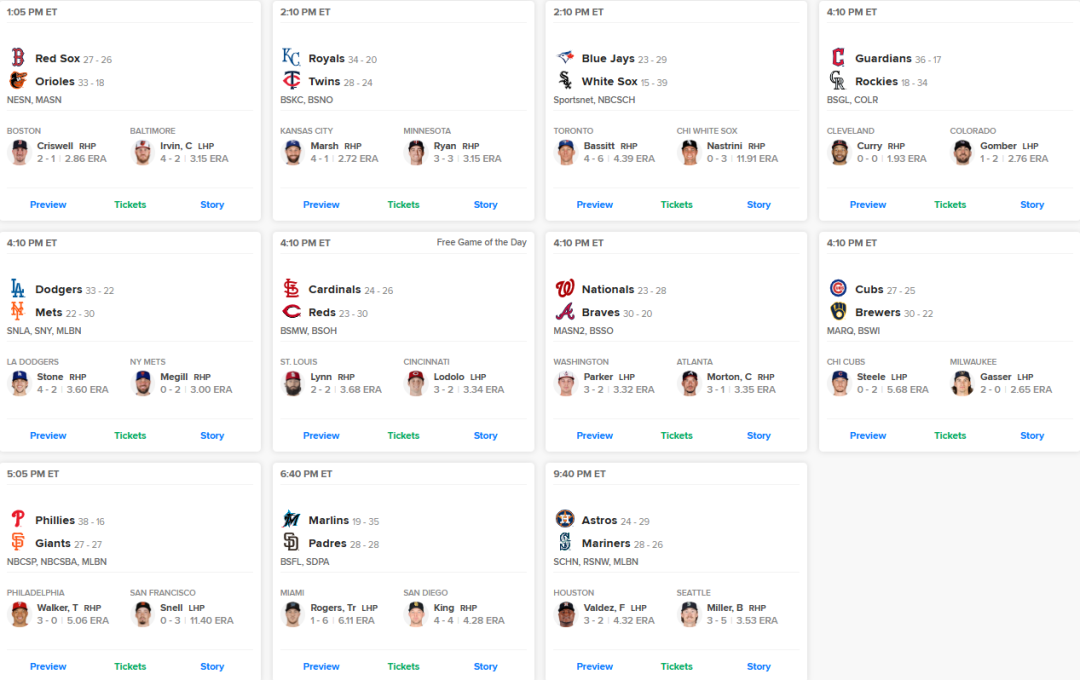
Task: Buy Tickets for Marlins vs Padres
Action: click(404, 666)
